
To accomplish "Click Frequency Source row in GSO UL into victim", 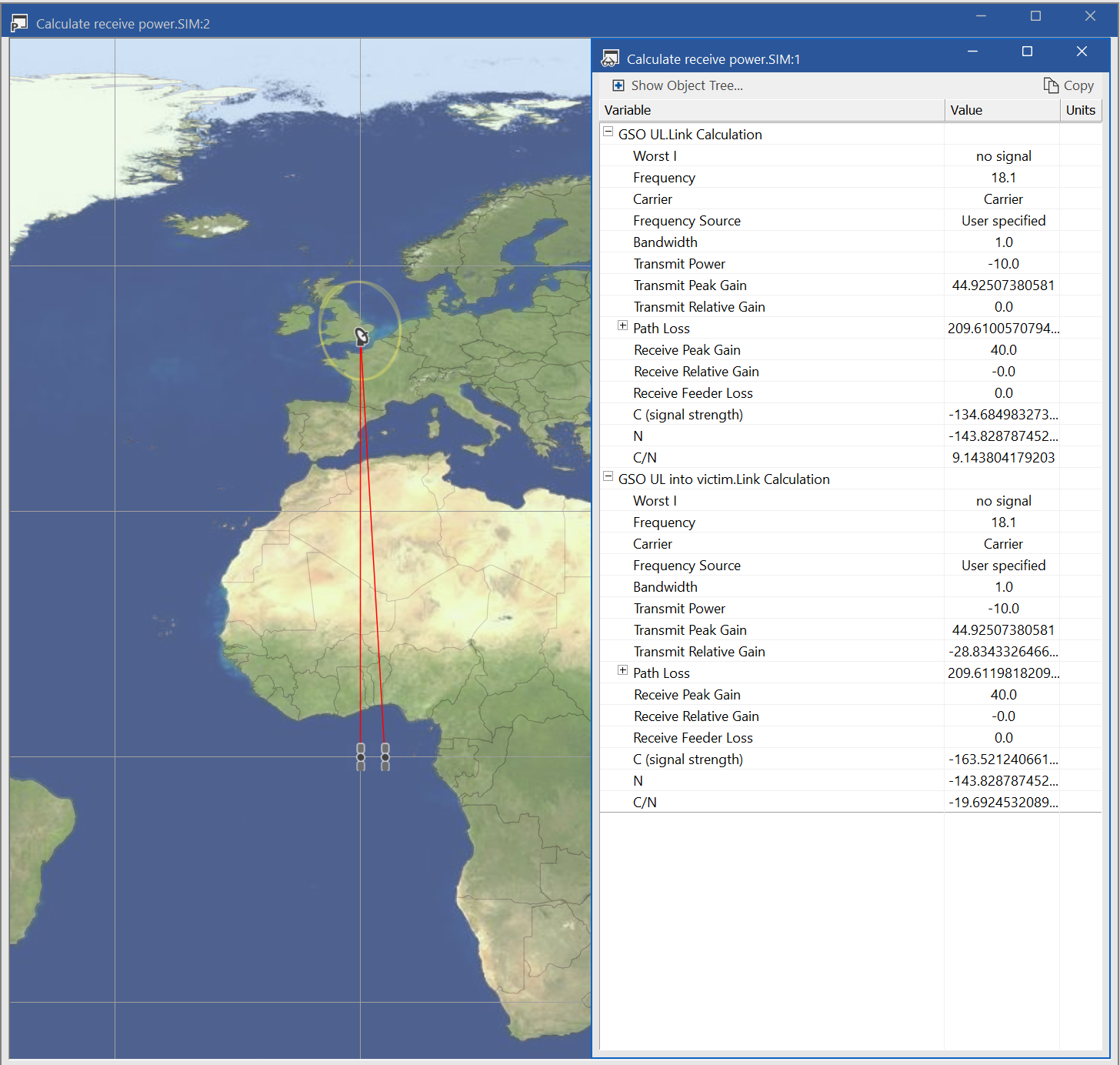I will [x=850, y=565].
